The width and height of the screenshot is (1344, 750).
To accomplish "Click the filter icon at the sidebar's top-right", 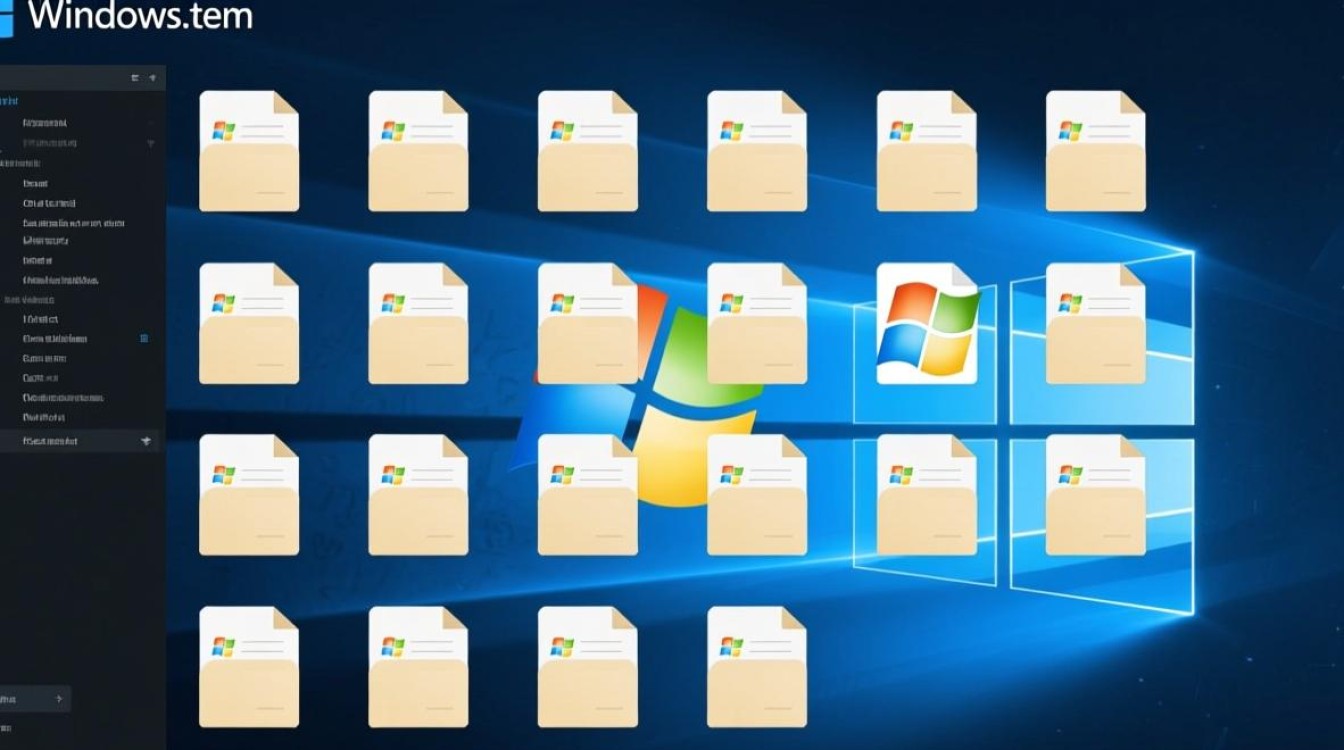I will pos(152,77).
